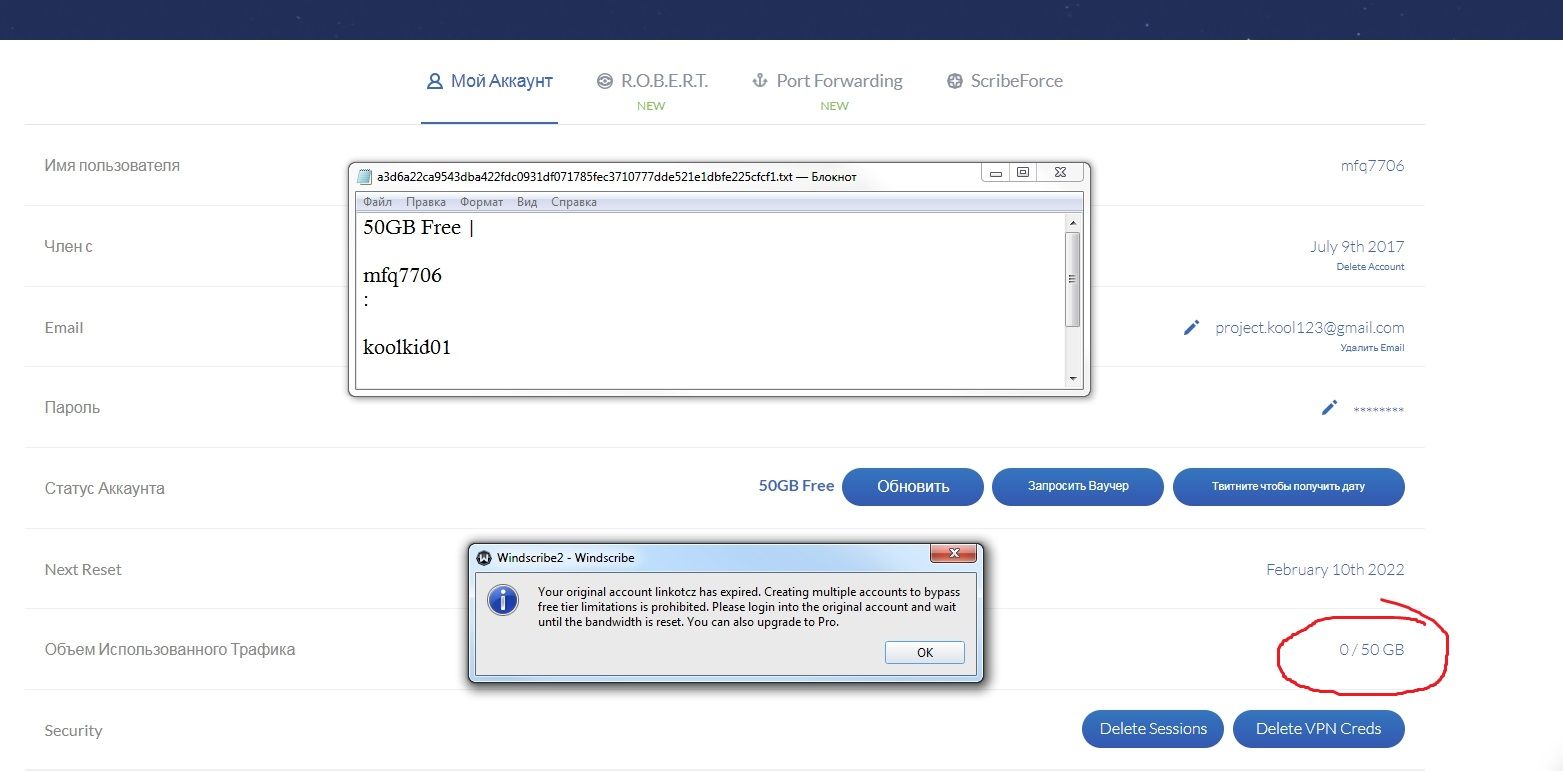The height and width of the screenshot is (771, 1563).
Task: Switch to the R.O.B.E.R.T. tab
Action: 652,81
